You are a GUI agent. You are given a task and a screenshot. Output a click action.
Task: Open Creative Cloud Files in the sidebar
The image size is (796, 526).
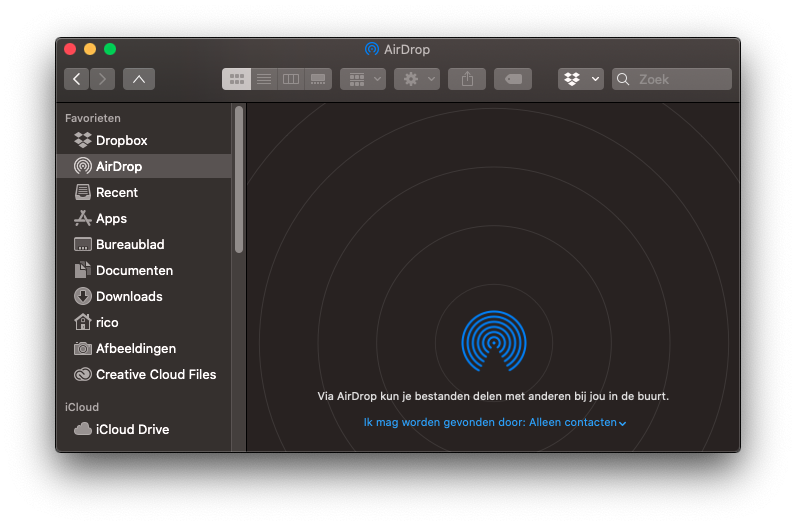coord(144,374)
